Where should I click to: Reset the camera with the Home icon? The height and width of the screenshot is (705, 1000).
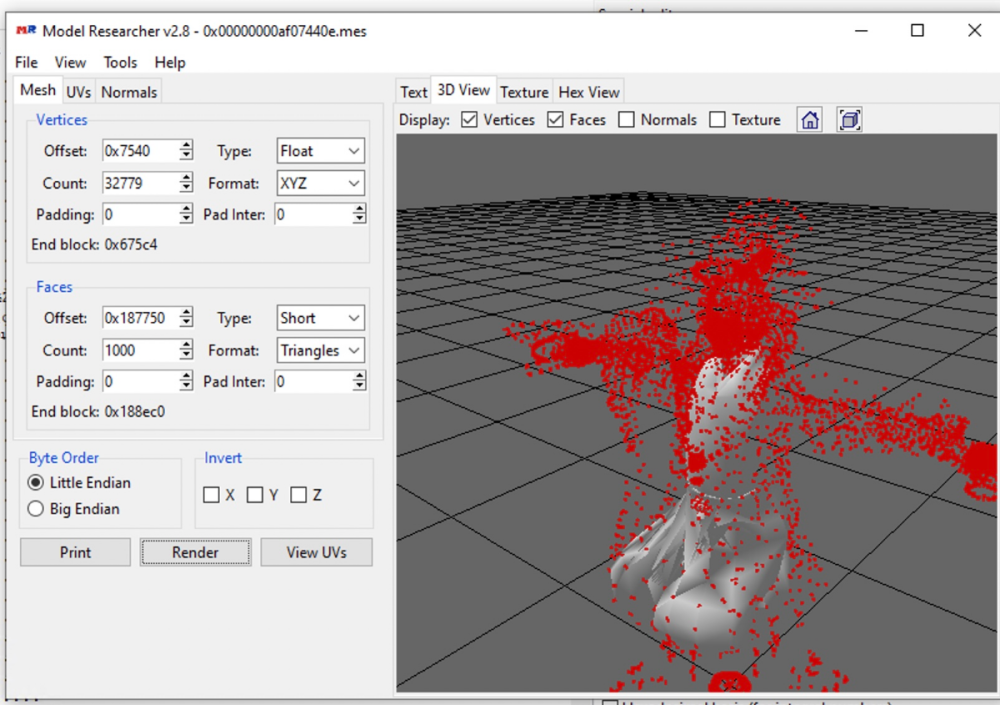click(x=809, y=119)
